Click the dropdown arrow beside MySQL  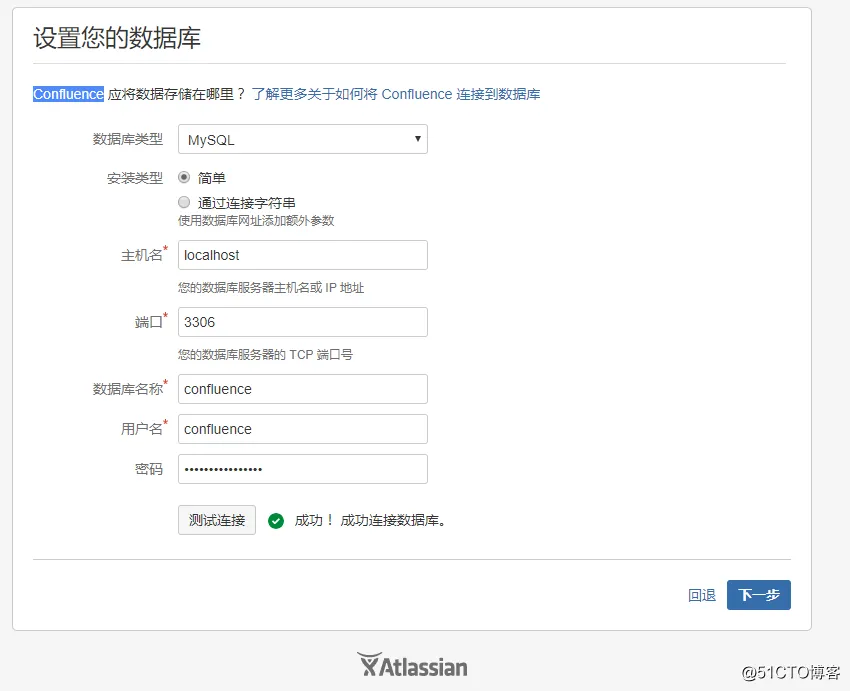click(x=417, y=139)
